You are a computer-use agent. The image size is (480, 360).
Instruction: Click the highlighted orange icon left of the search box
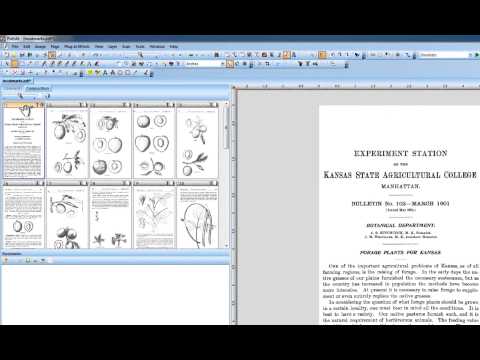(323, 54)
